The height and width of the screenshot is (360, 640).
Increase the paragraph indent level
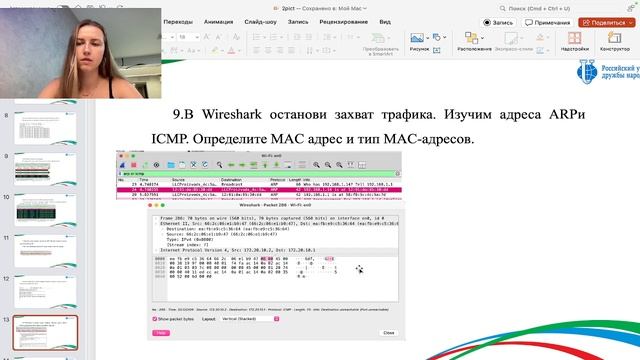point(309,37)
